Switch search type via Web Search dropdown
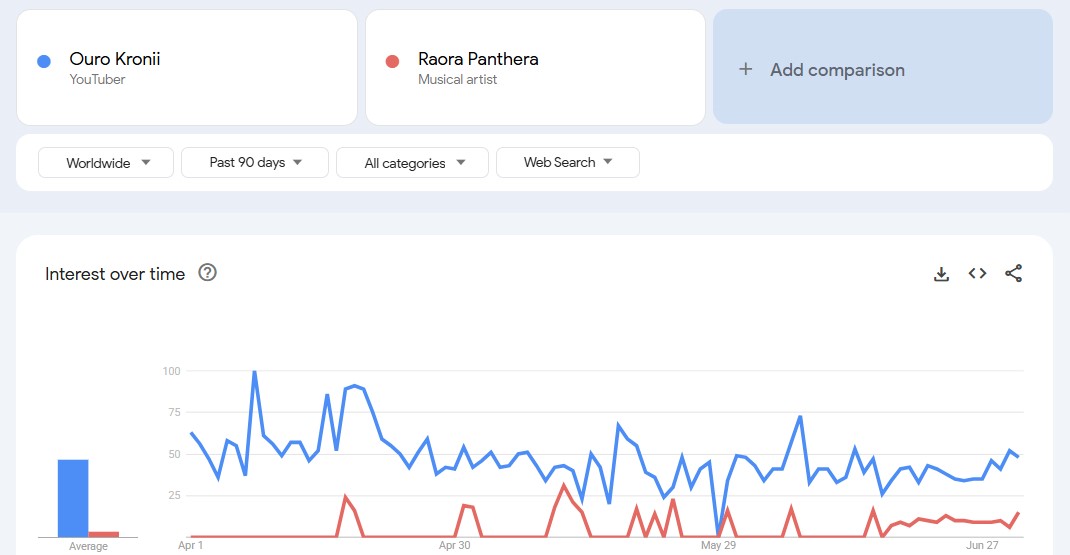Screen dimensions: 1070x555 pyautogui.click(x=568, y=162)
